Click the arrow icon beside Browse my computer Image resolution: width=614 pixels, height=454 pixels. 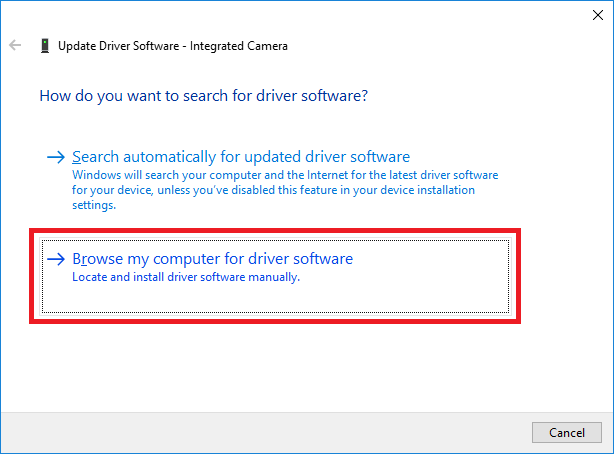[x=56, y=259]
